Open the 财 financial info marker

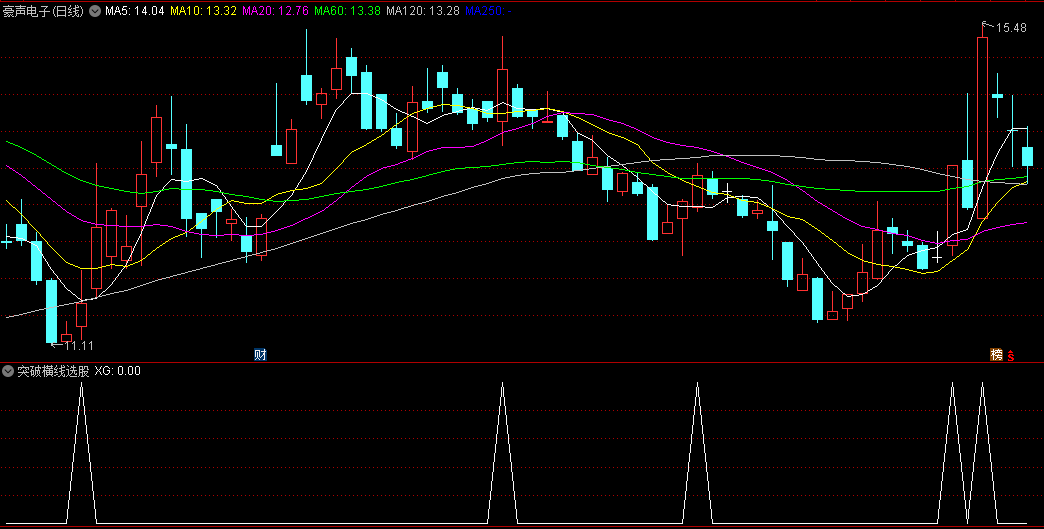(x=260, y=355)
